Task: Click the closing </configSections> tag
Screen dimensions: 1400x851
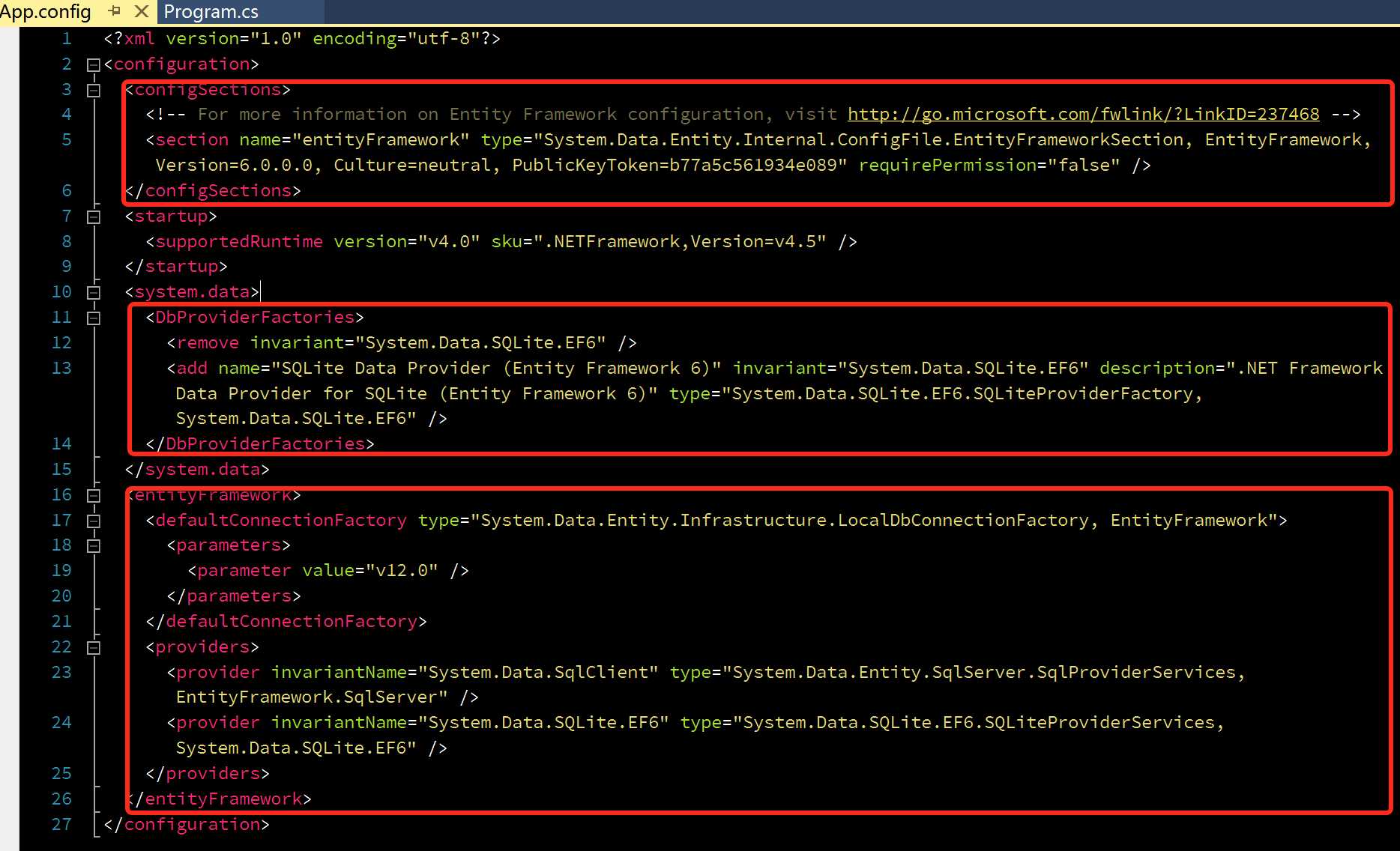Action: pyautogui.click(x=214, y=190)
